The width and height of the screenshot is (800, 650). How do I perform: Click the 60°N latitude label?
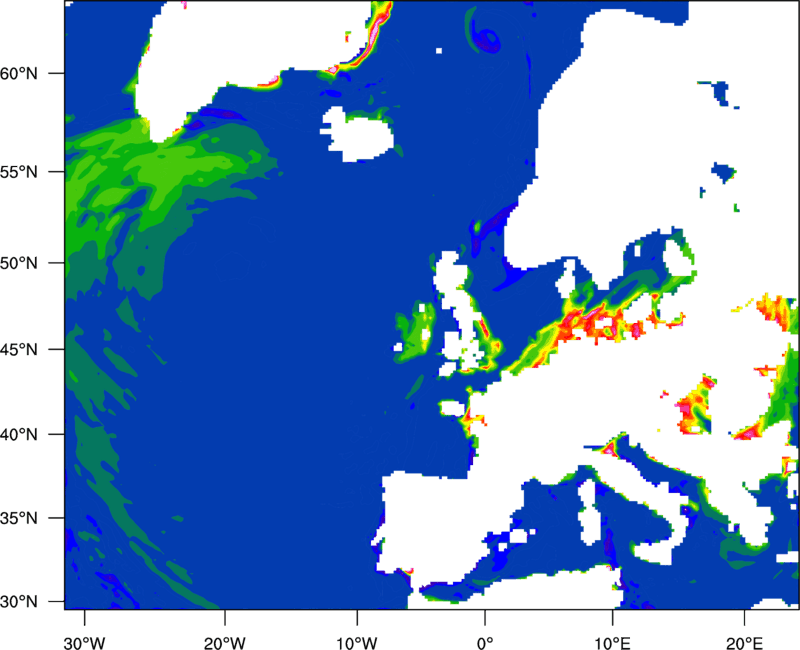tap(19, 73)
